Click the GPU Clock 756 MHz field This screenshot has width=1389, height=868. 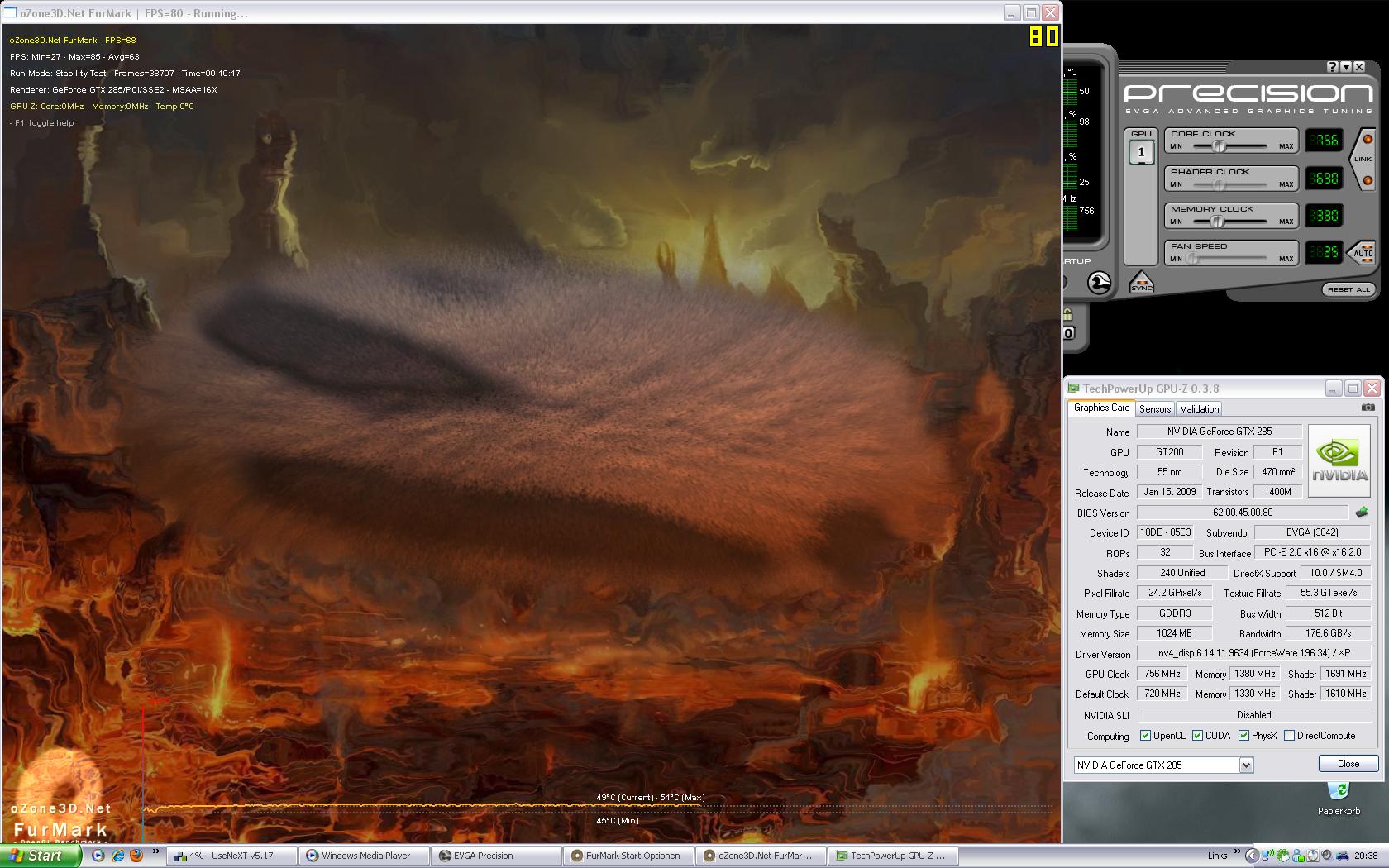point(1162,674)
